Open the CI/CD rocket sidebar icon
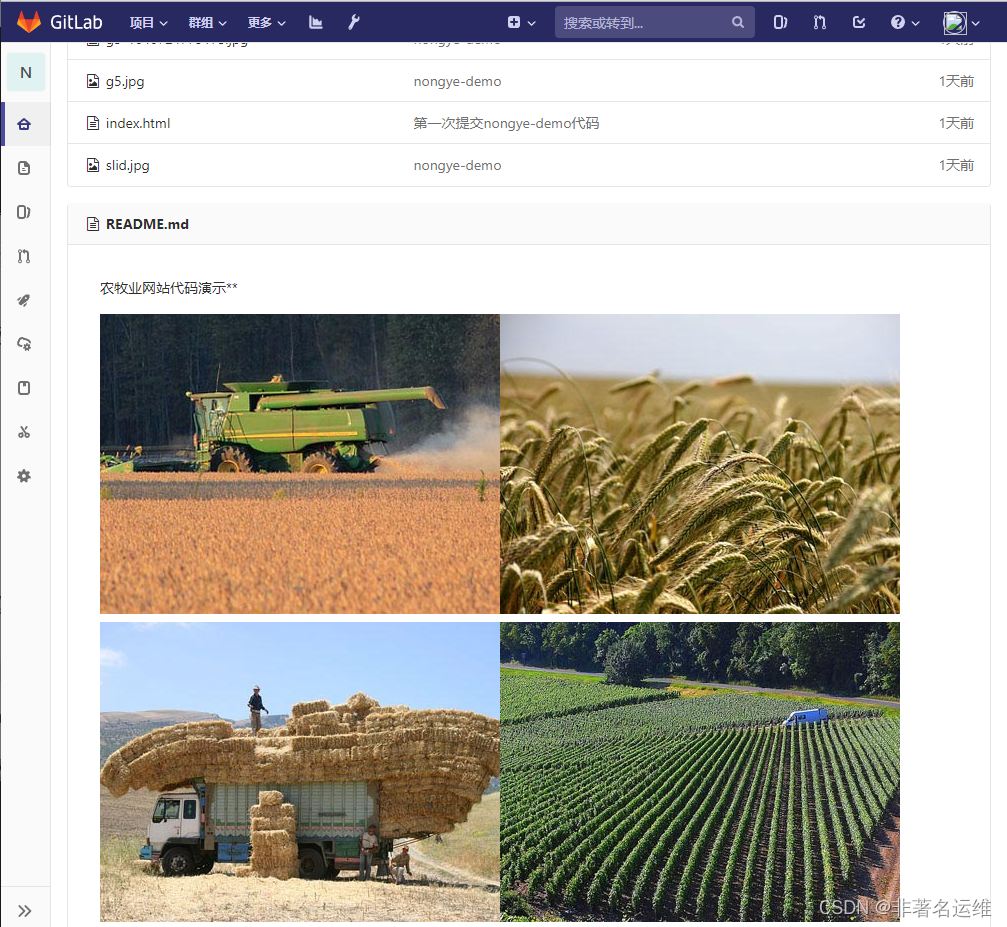The image size is (1007, 927). click(x=24, y=300)
